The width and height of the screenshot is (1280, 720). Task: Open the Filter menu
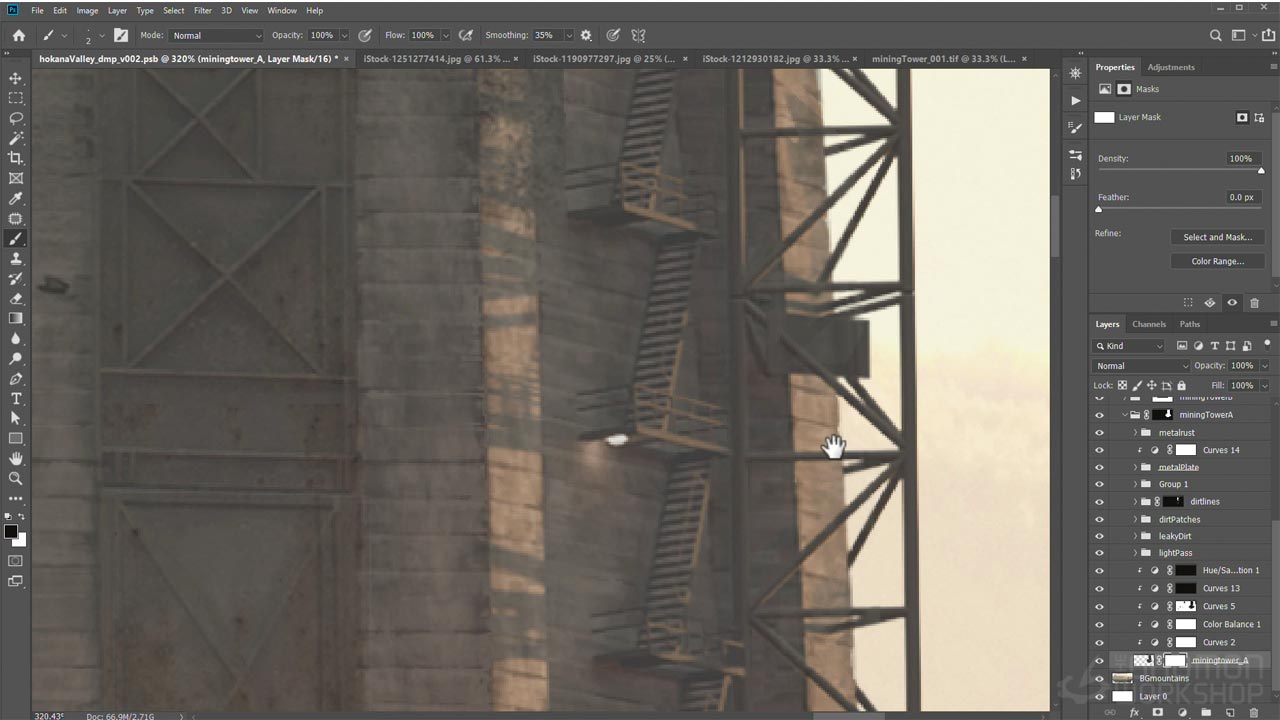point(202,10)
